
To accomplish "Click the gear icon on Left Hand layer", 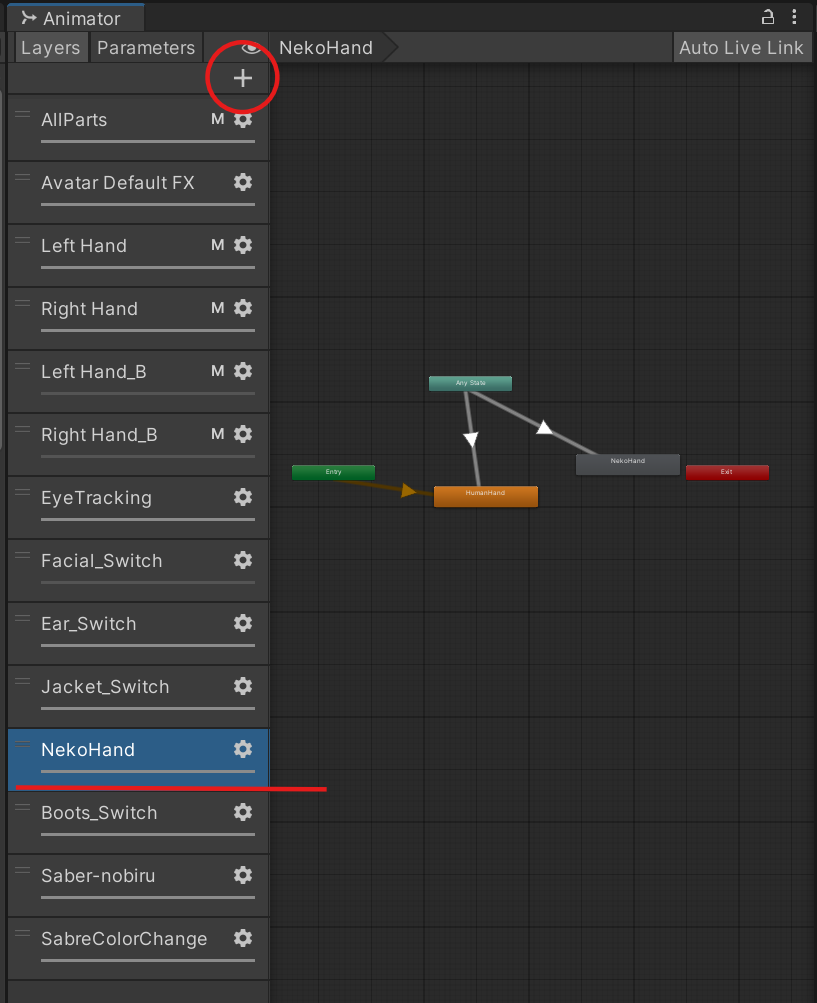I will [x=242, y=246].
